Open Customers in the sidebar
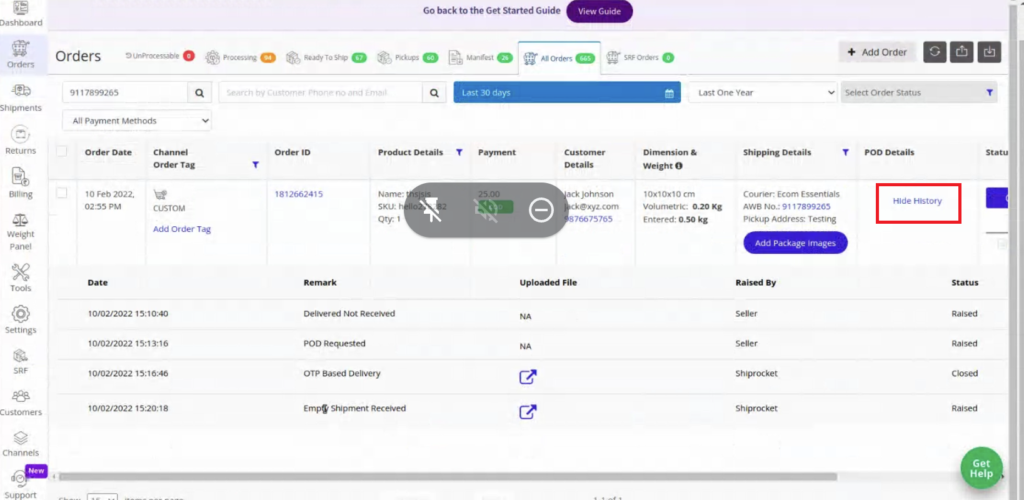Viewport: 1024px width, 500px height. [x=21, y=402]
